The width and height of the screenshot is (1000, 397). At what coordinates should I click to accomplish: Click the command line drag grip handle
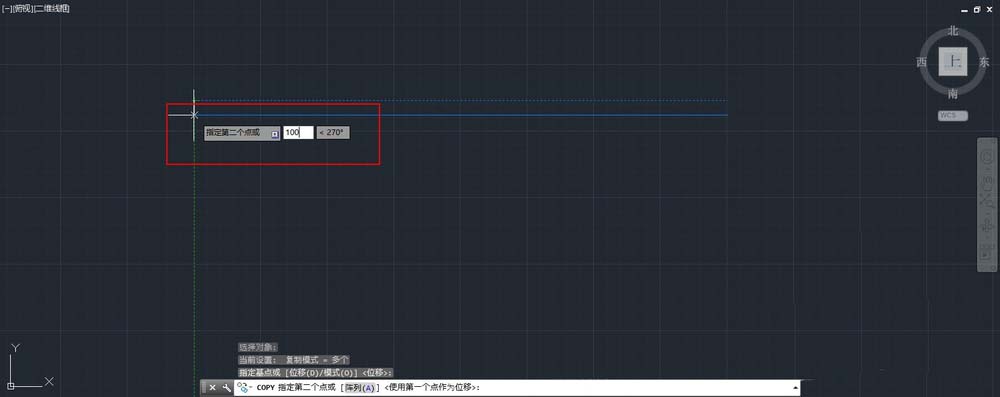click(x=203, y=387)
